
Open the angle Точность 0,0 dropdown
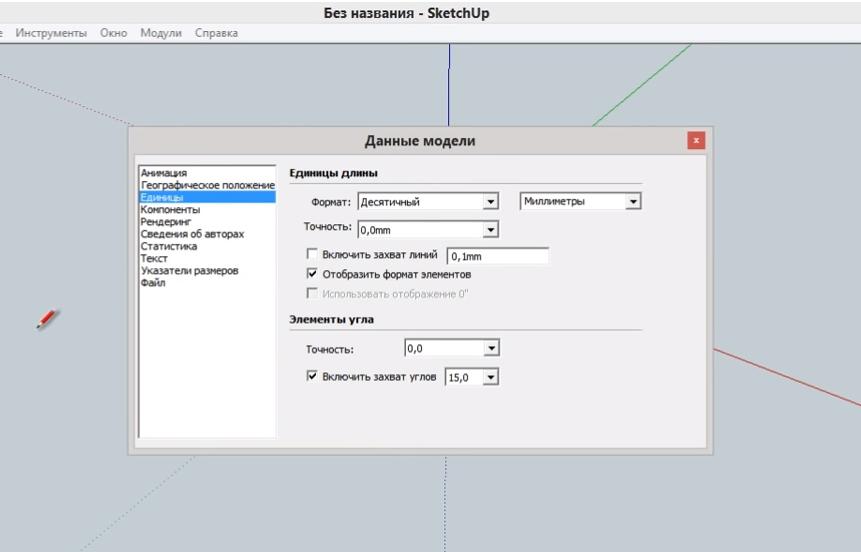(x=451, y=348)
